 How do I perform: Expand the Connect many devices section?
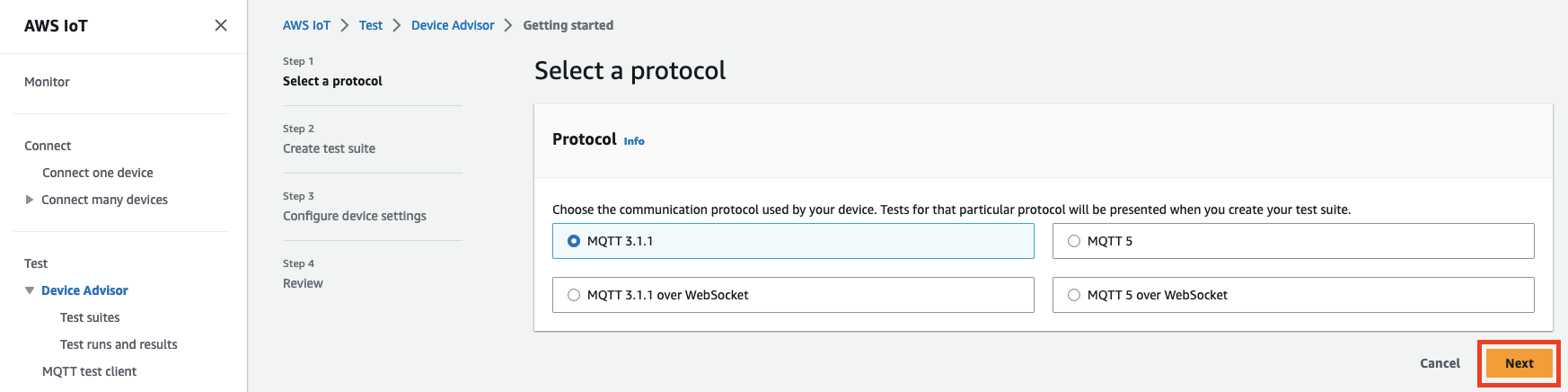(30, 200)
